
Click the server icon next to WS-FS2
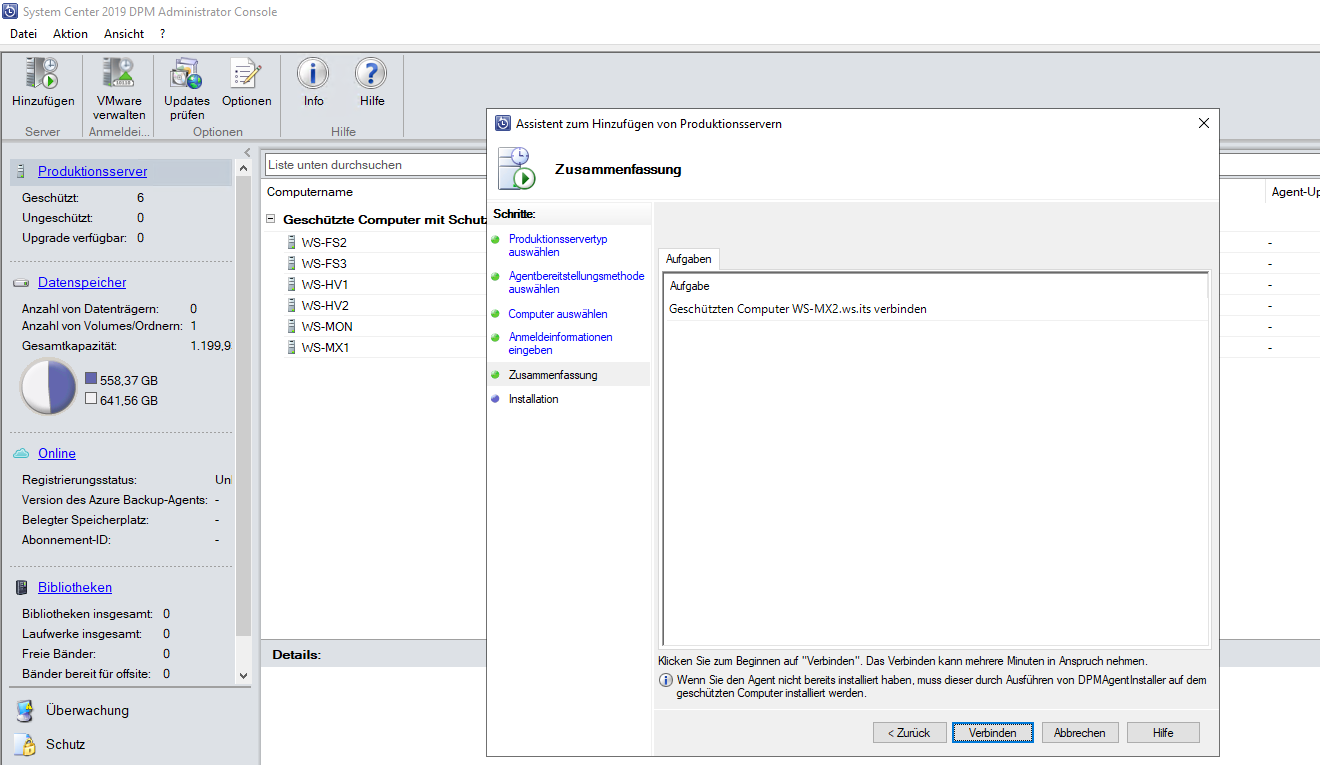[x=292, y=242]
